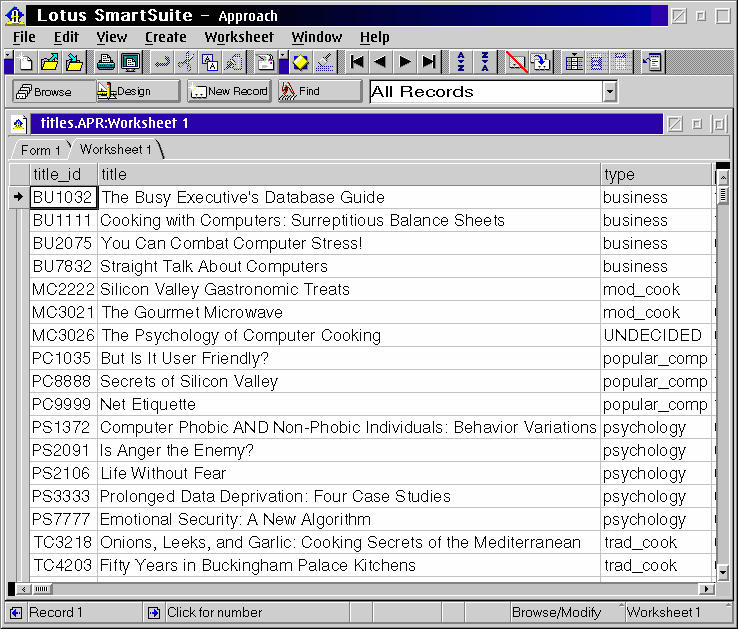Screen dimensions: 738x629
Task: Open the View menu
Action: (112, 37)
